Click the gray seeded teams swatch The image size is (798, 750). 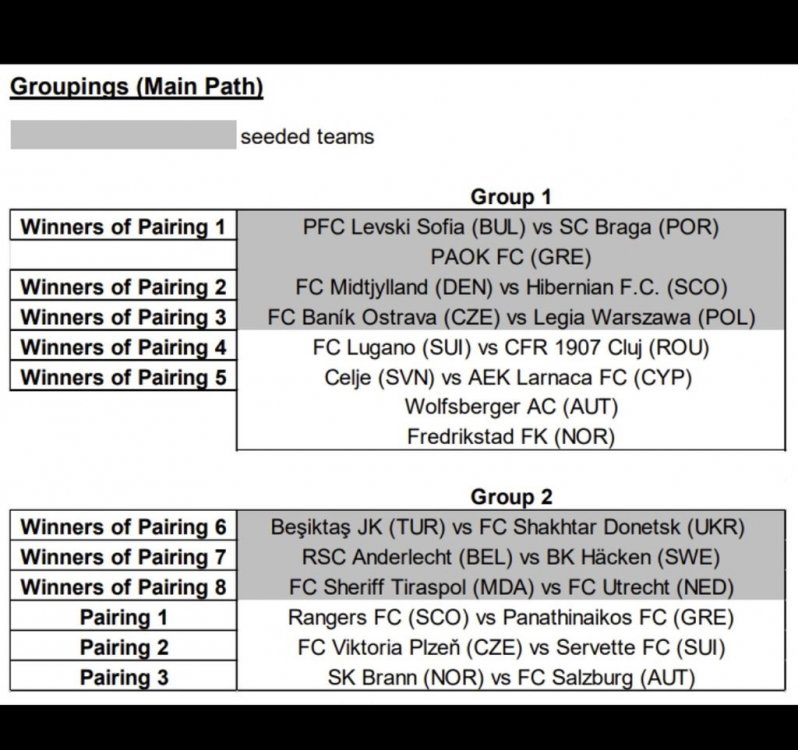click(123, 135)
